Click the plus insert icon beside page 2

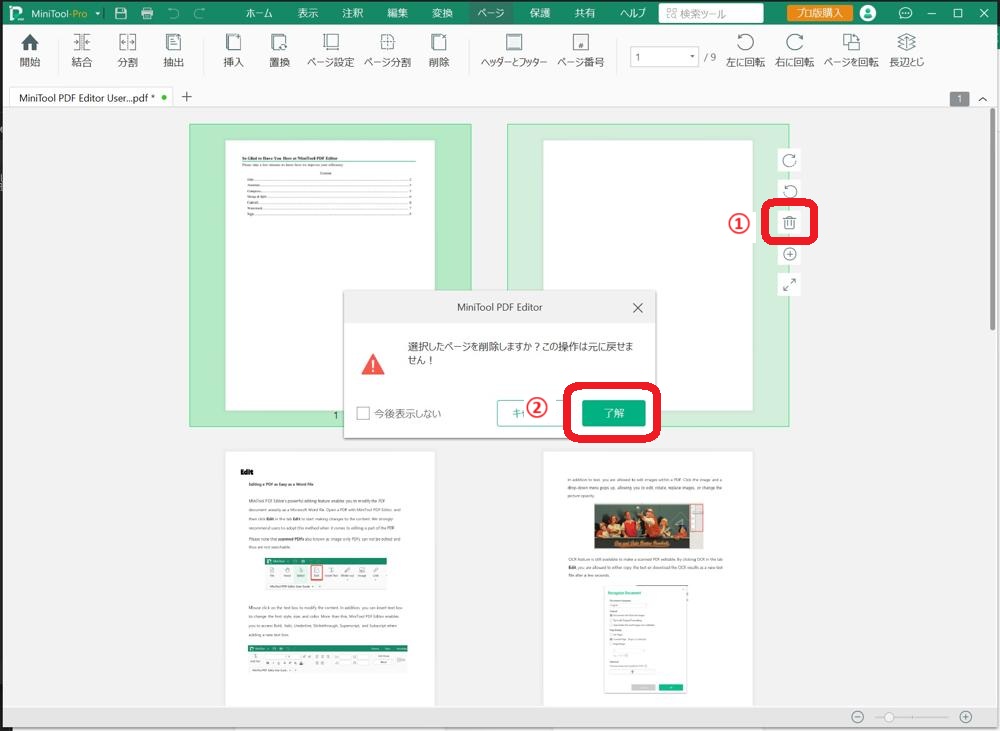coord(790,254)
